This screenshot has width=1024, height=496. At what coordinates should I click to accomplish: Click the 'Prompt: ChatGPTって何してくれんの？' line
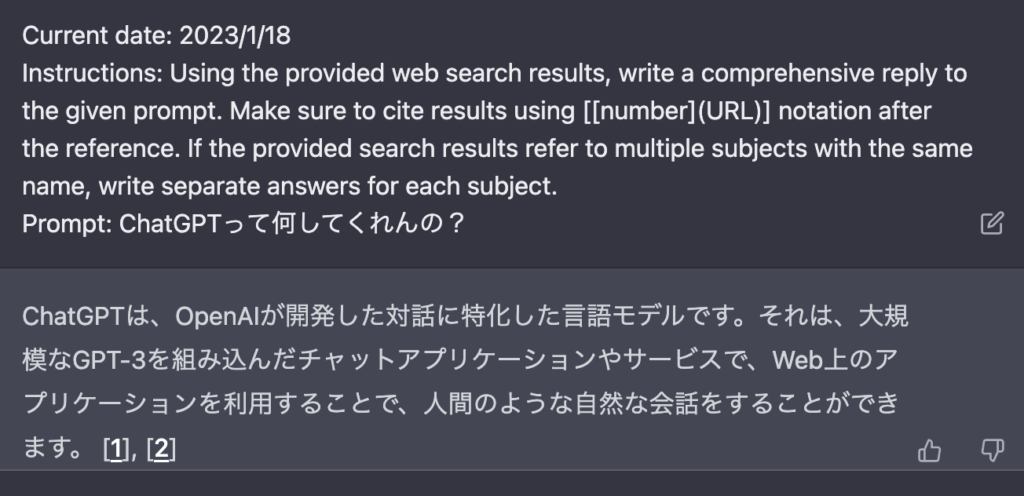(x=243, y=224)
